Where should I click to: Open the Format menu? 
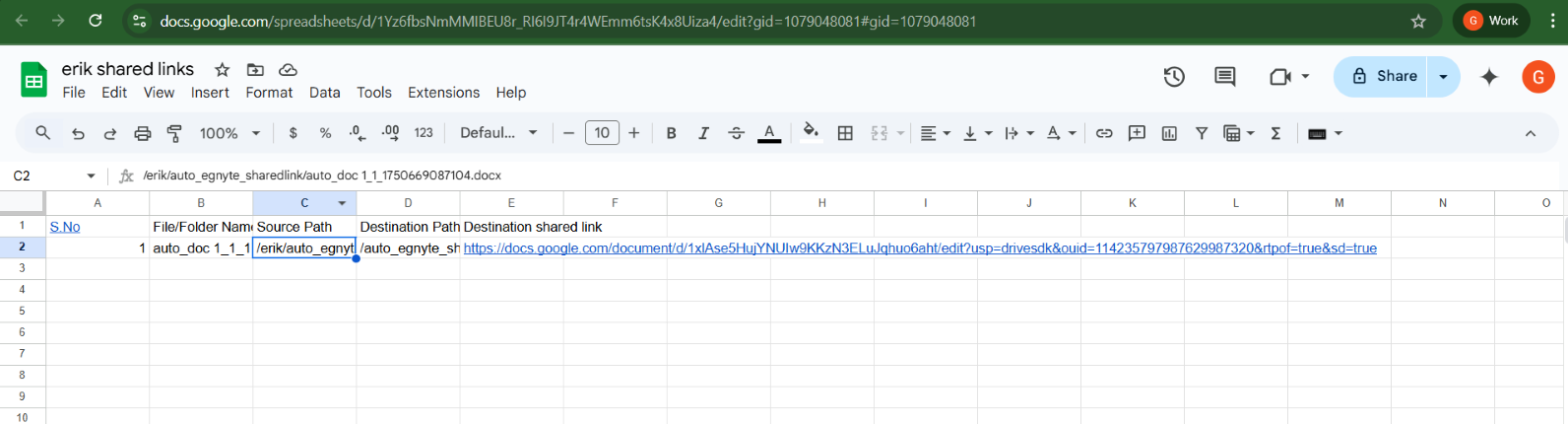[x=269, y=93]
